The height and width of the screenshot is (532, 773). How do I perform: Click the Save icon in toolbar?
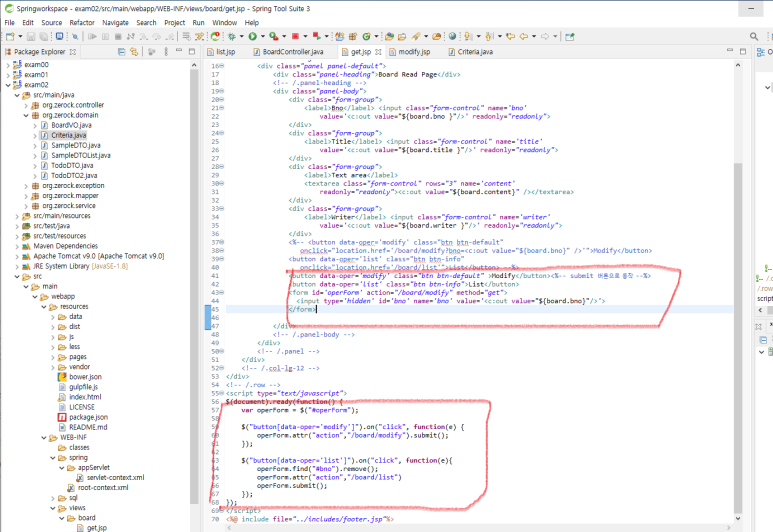31,36
